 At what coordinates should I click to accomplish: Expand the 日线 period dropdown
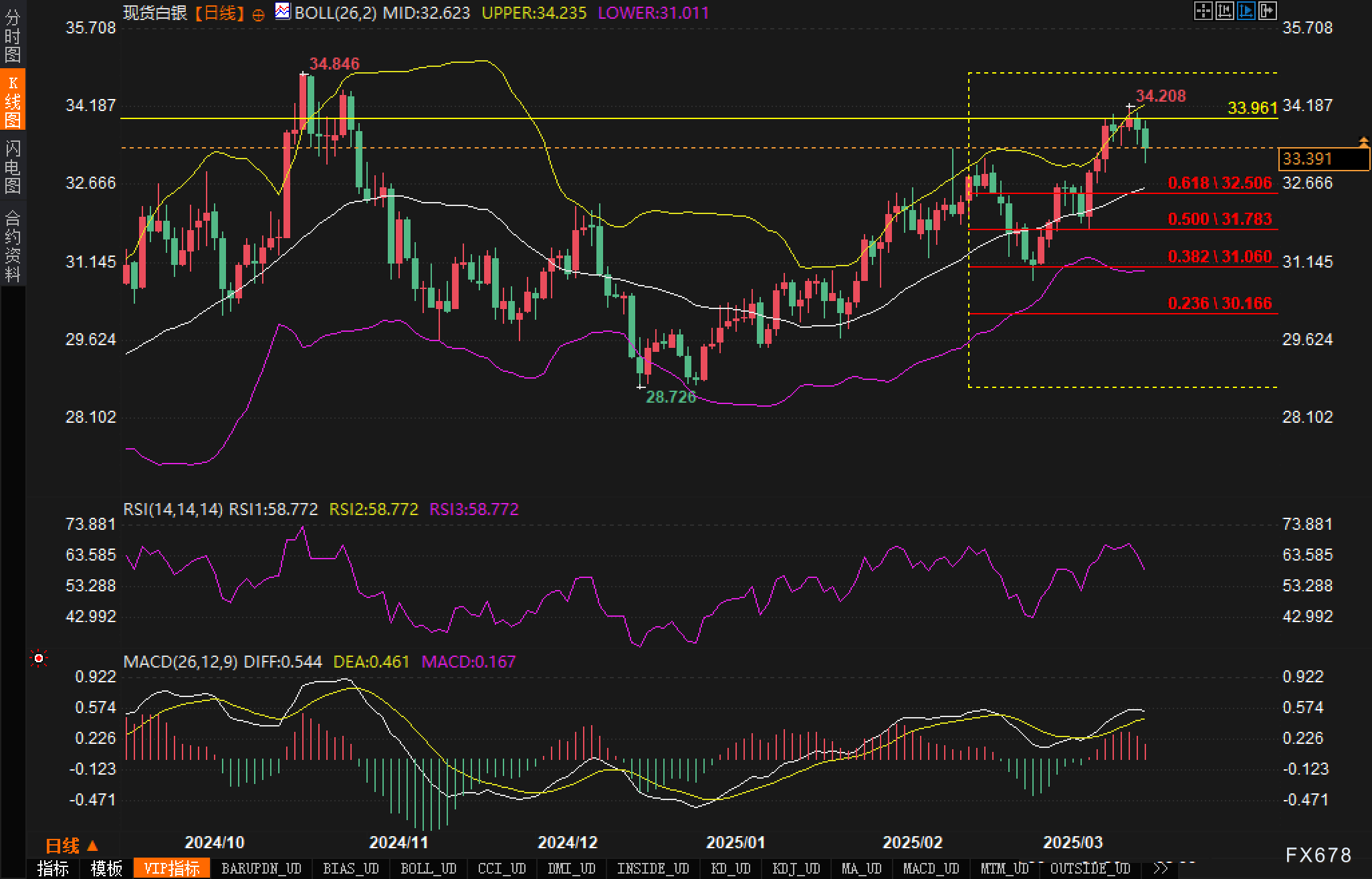point(72,846)
